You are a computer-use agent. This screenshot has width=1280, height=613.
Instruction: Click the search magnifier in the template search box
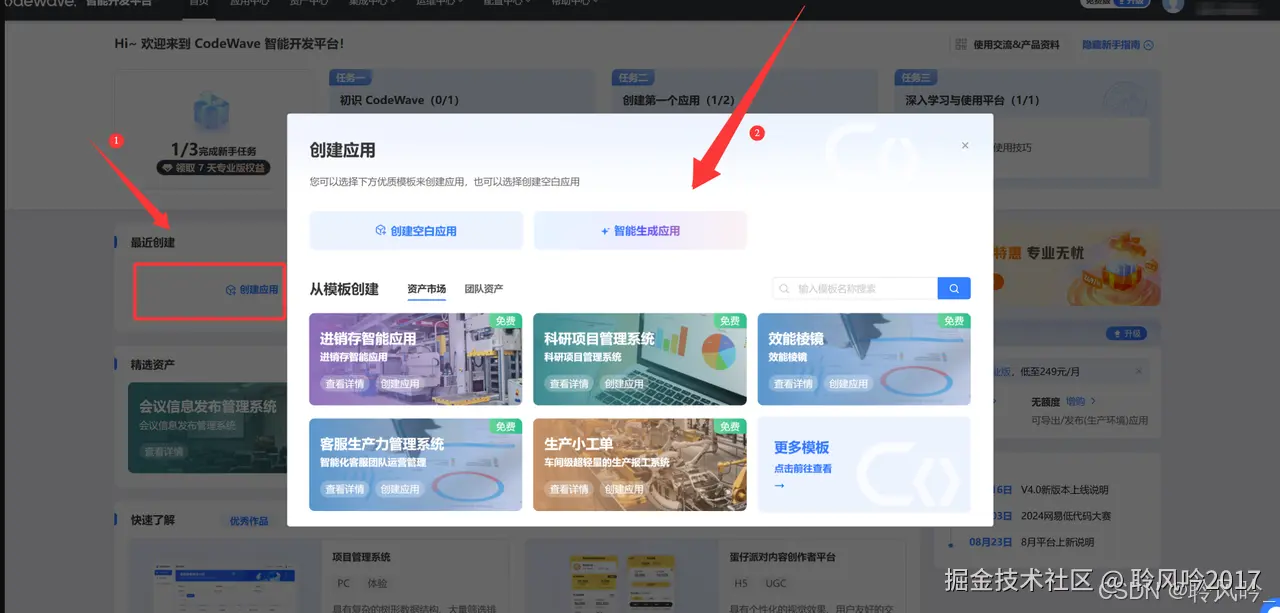pyautogui.click(x=953, y=287)
